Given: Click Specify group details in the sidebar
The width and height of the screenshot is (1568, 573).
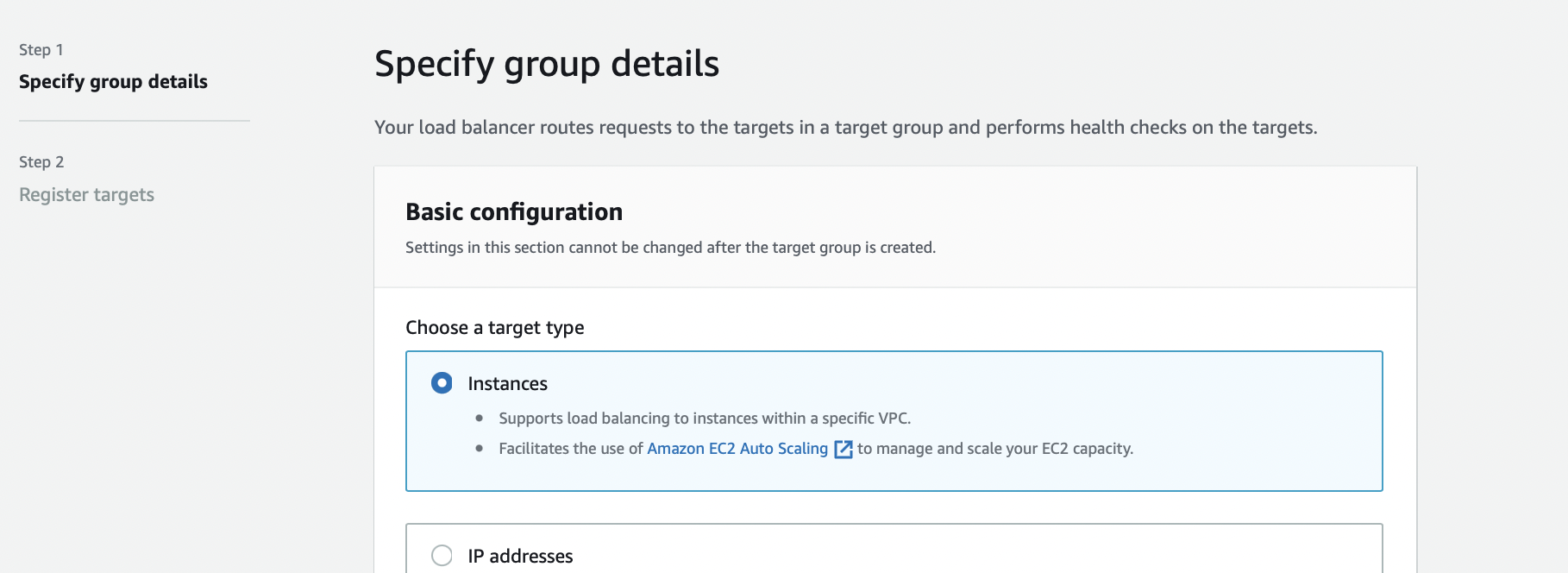Looking at the screenshot, I should [113, 82].
